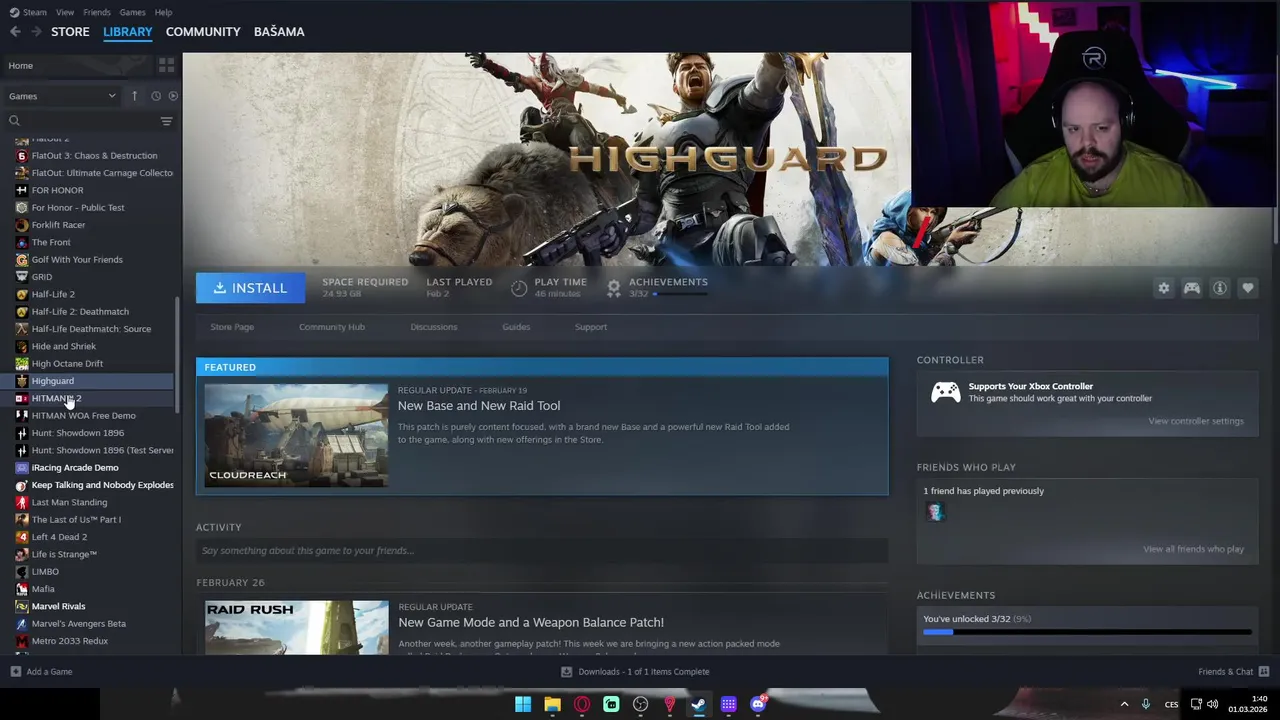Click the recent activity clock filter icon
This screenshot has height=720, width=1280.
156,96
